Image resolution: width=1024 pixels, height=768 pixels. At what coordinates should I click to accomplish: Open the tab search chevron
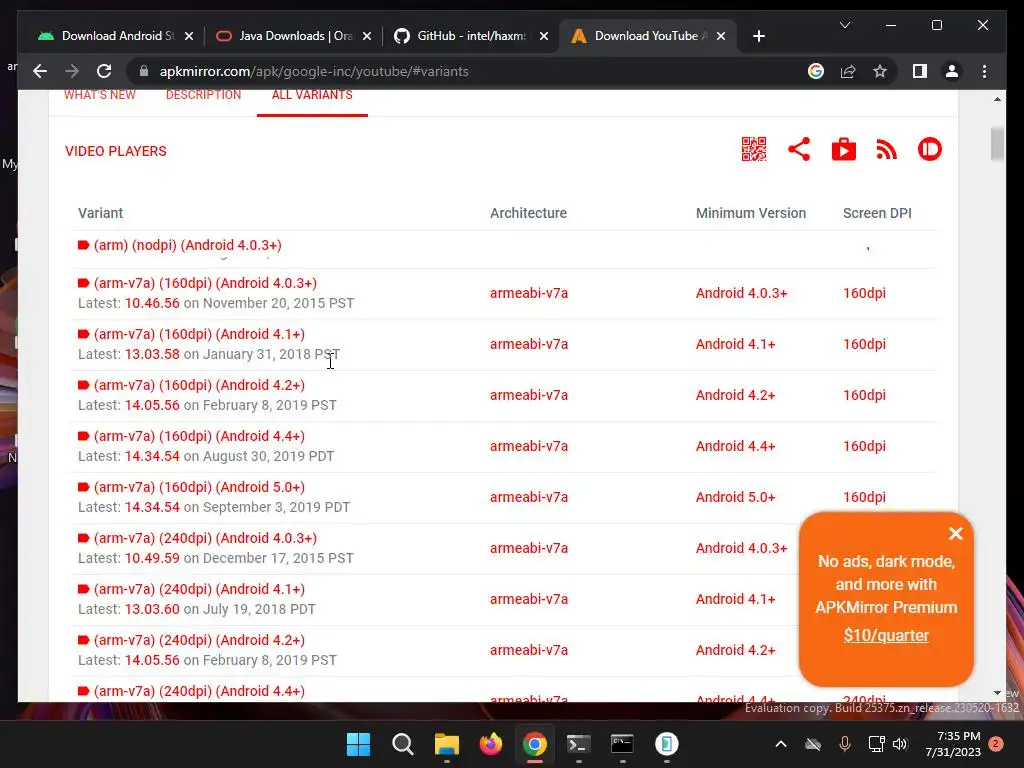tap(844, 25)
